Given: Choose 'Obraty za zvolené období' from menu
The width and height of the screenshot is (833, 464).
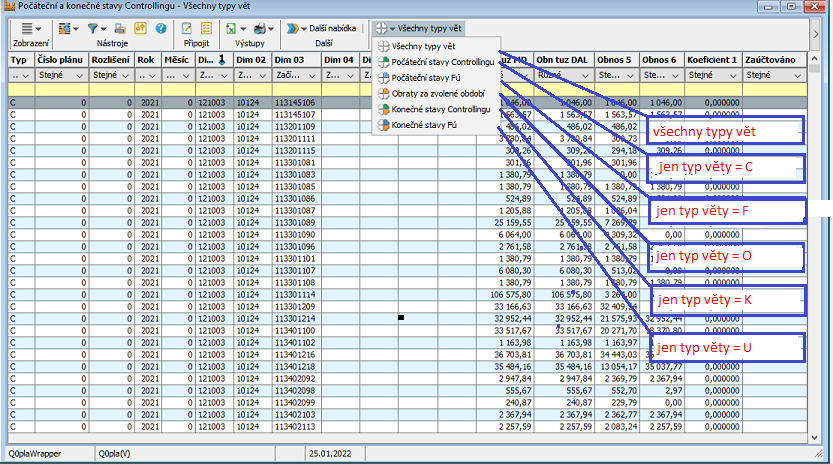Looking at the screenshot, I should (x=437, y=94).
